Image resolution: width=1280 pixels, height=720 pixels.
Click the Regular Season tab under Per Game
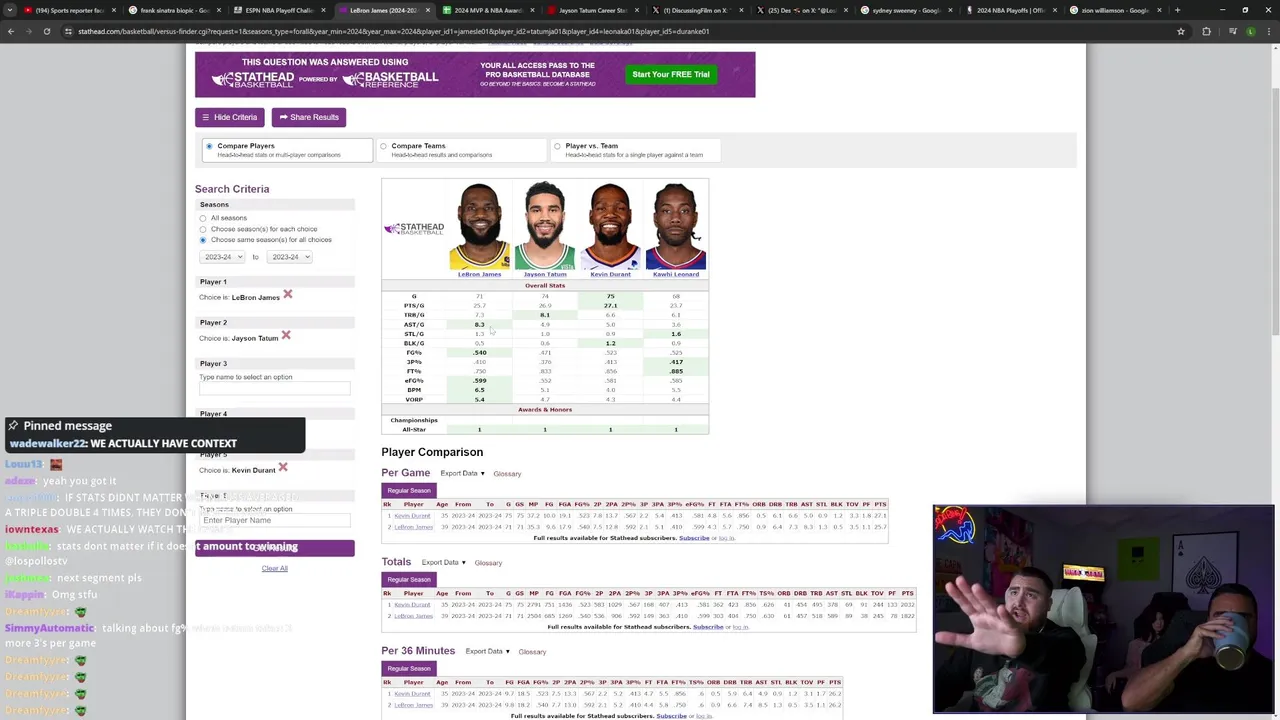pyautogui.click(x=408, y=491)
